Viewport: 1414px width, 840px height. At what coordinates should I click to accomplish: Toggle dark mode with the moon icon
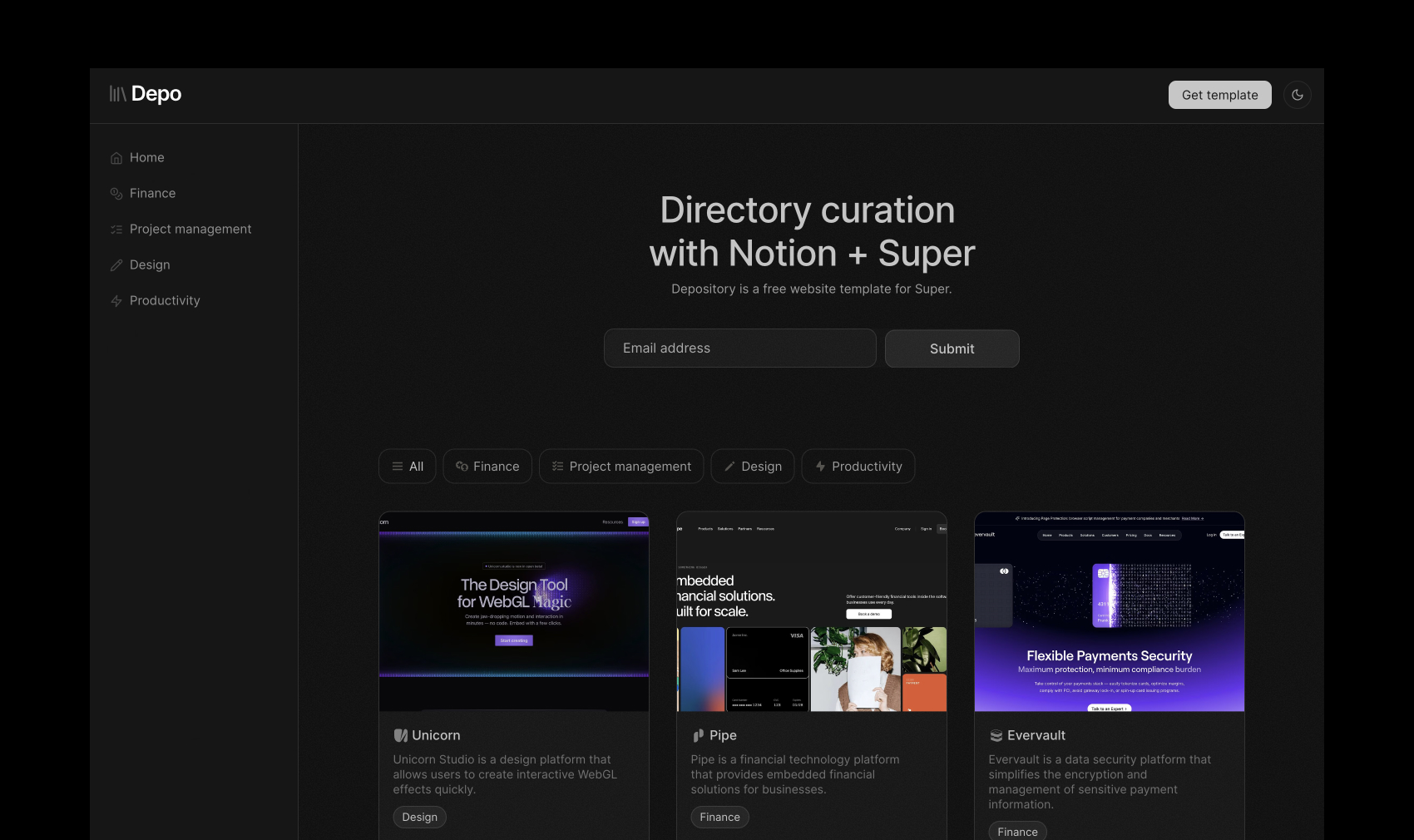point(1297,95)
